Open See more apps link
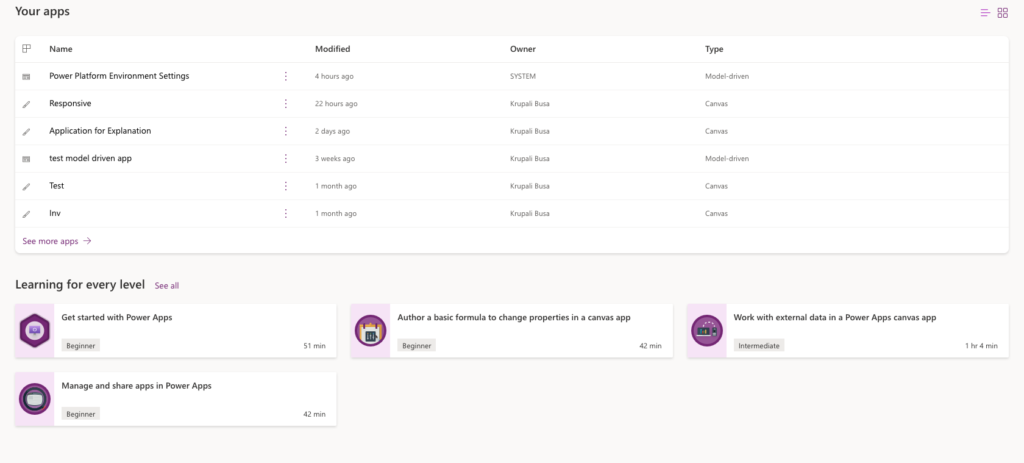 click(x=57, y=241)
